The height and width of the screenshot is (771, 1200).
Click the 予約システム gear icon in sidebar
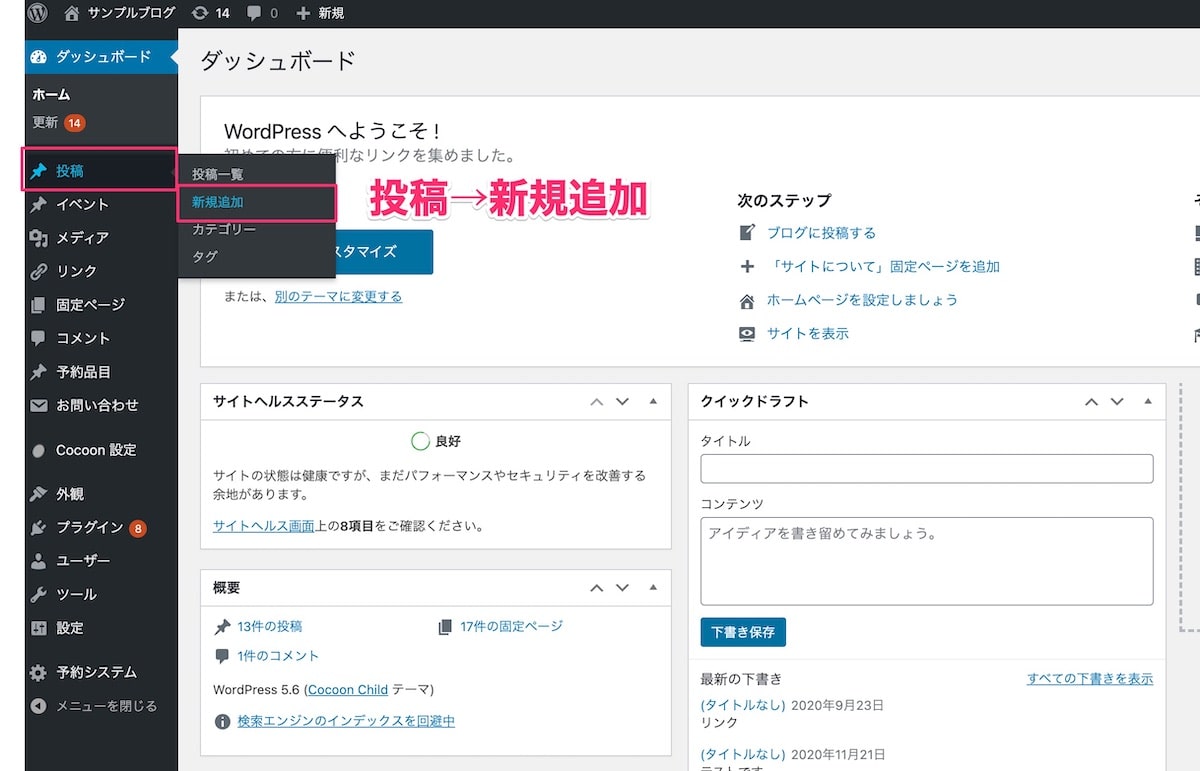39,673
